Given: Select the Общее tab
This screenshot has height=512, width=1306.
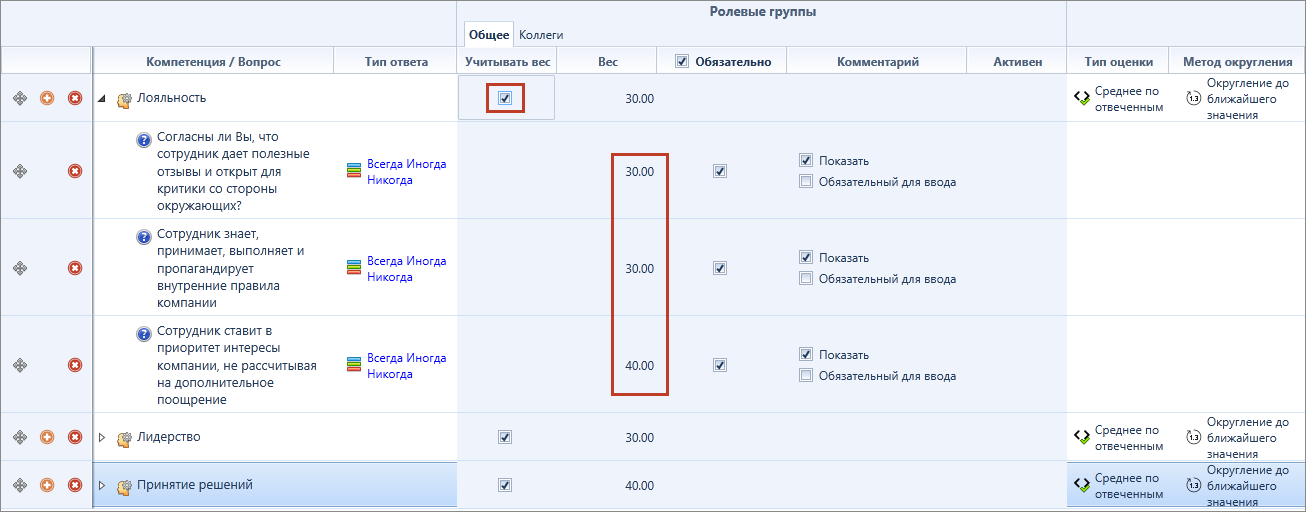Looking at the screenshot, I should pyautogui.click(x=489, y=35).
